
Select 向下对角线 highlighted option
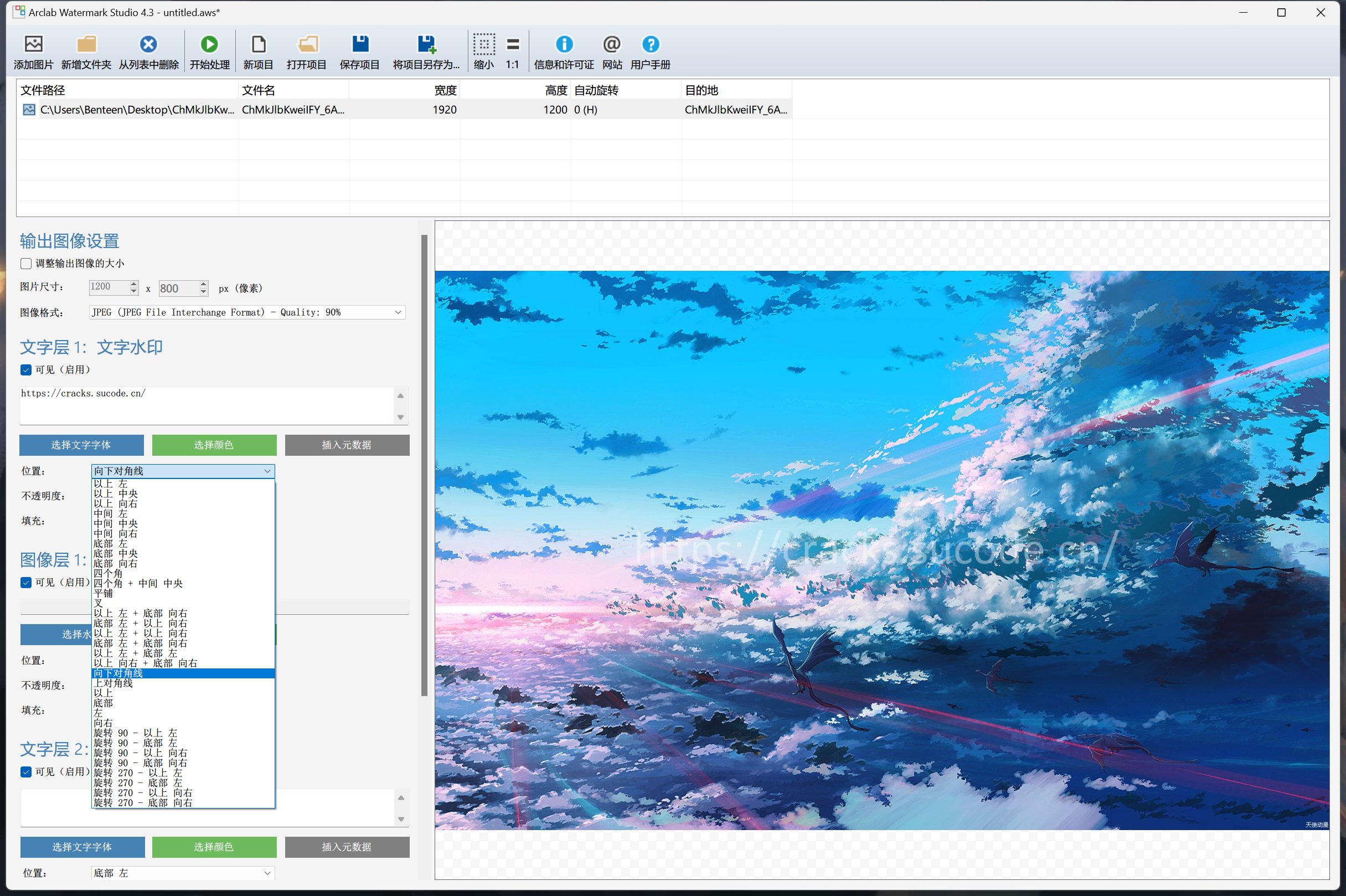(183, 673)
